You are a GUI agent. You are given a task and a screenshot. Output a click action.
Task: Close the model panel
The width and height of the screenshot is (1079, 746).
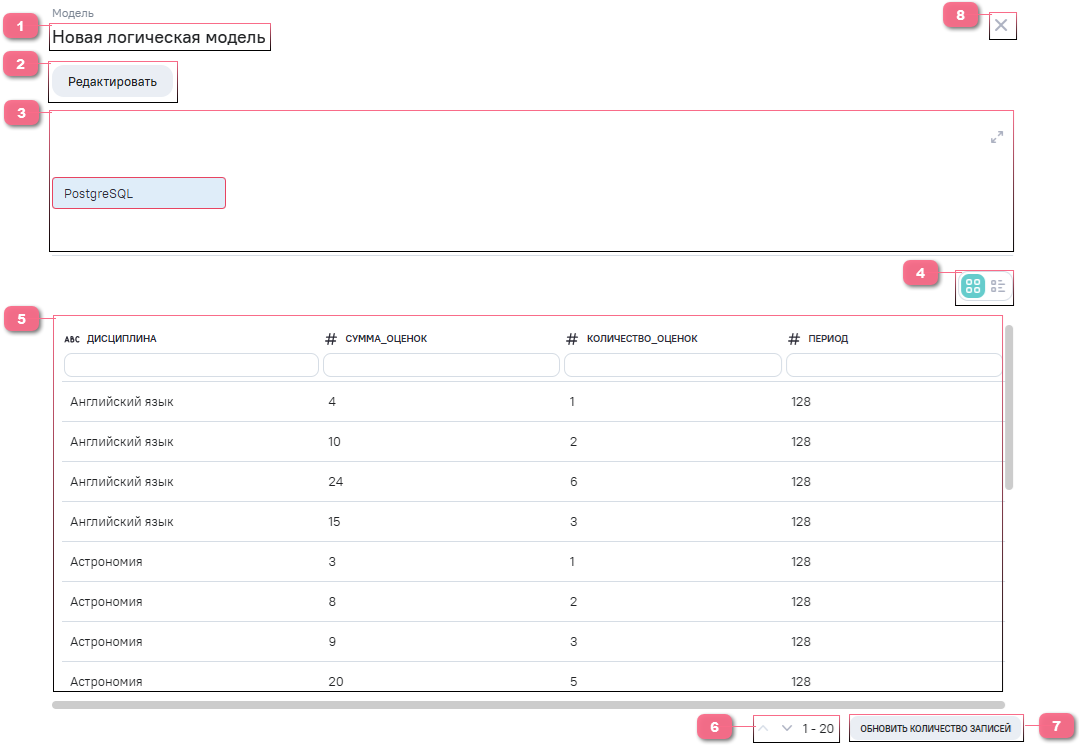click(1001, 25)
